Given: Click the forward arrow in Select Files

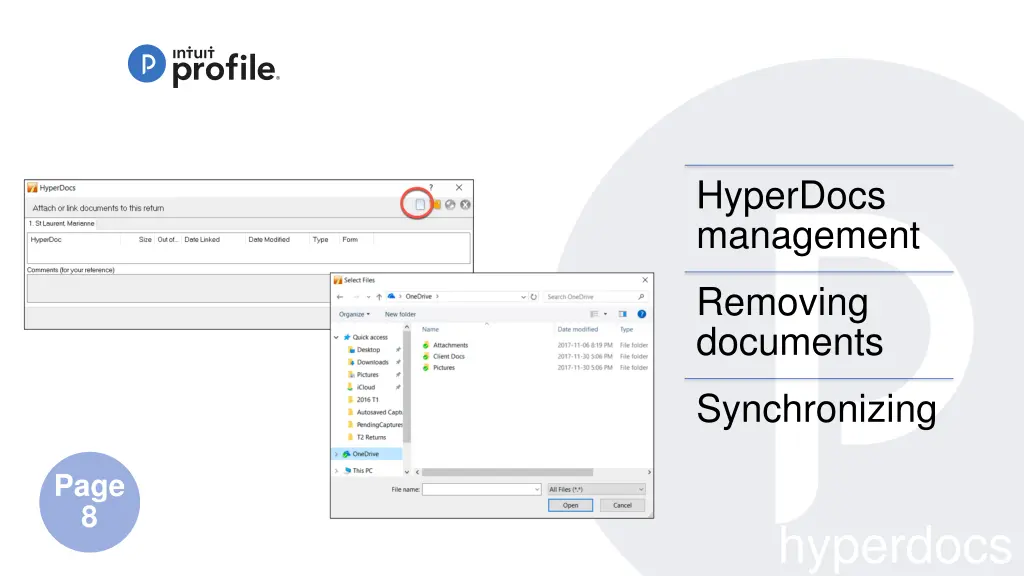Looking at the screenshot, I should click(356, 296).
